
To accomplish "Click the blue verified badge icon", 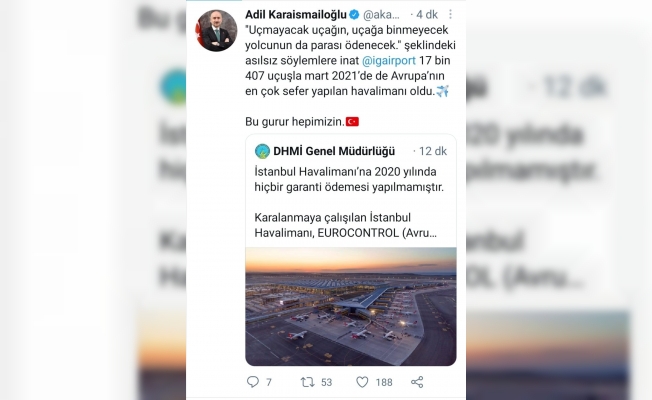I will 354,15.
